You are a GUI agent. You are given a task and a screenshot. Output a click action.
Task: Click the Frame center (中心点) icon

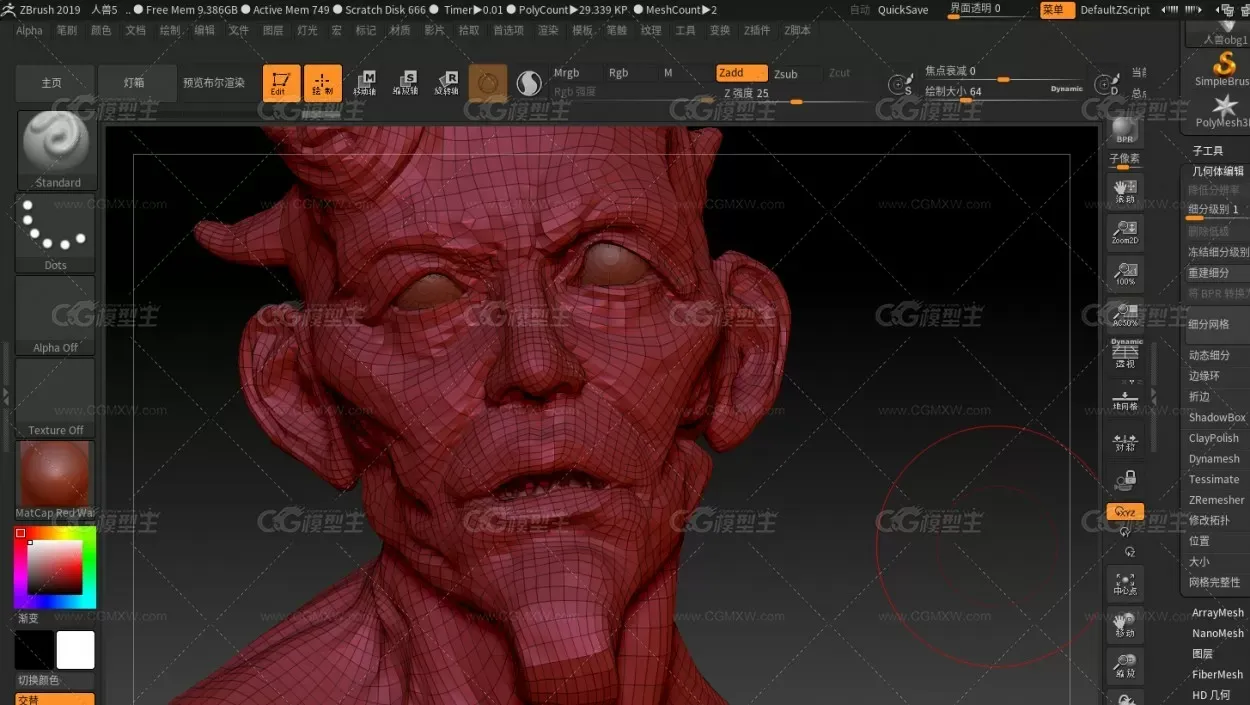(1126, 583)
